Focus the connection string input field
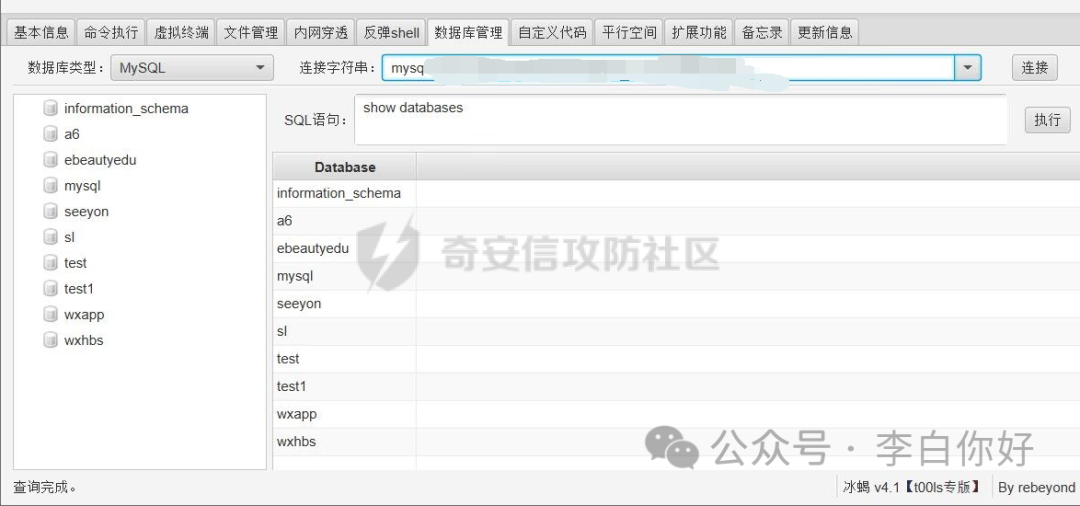The image size is (1080, 506). [x=668, y=67]
